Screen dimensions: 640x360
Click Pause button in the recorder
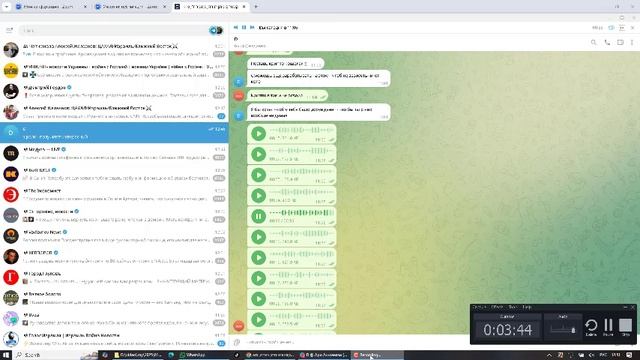coord(608,327)
